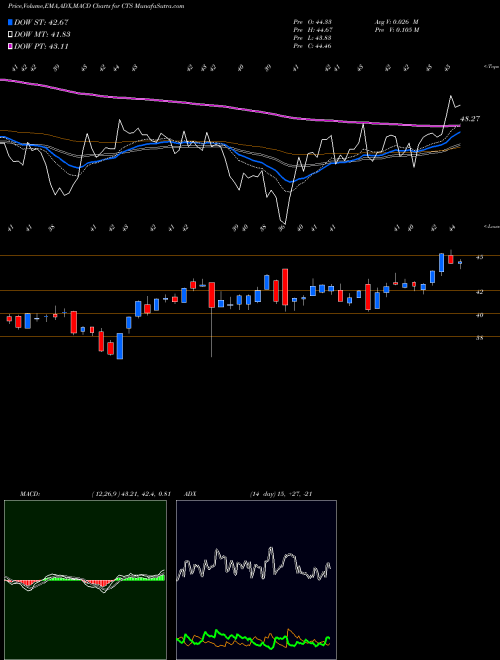Click the 'Pre H: 44.67' value
Viewport: 500px width, 660px height.
point(312,30)
